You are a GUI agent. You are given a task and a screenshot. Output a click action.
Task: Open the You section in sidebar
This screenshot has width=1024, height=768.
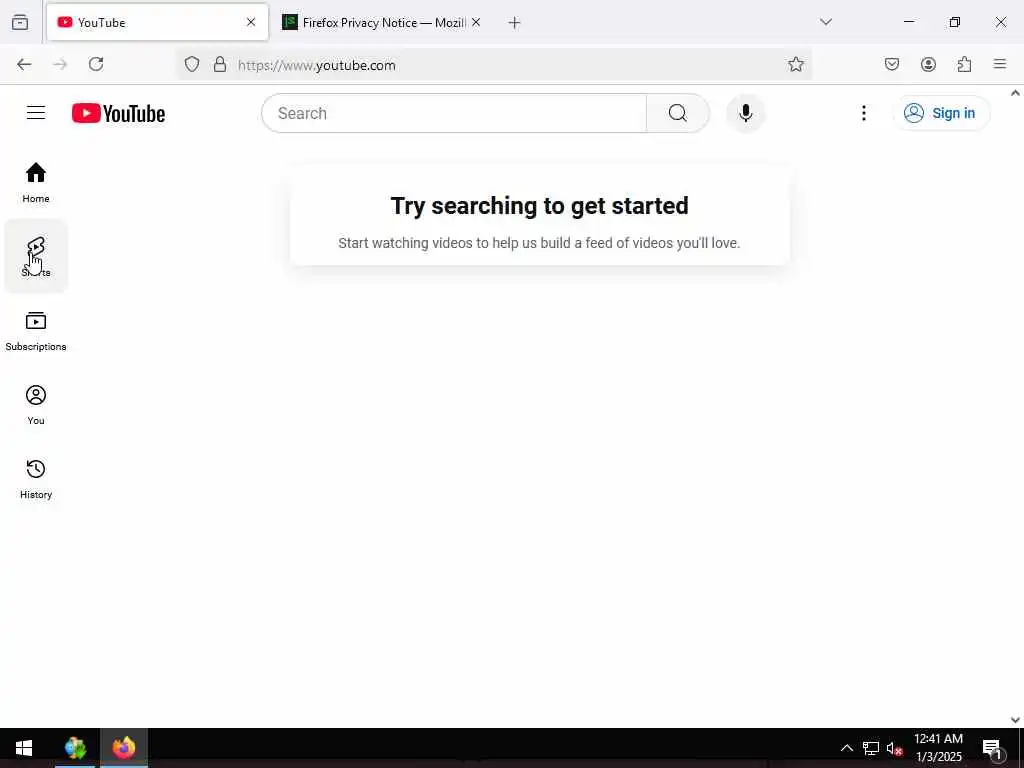[x=36, y=404]
